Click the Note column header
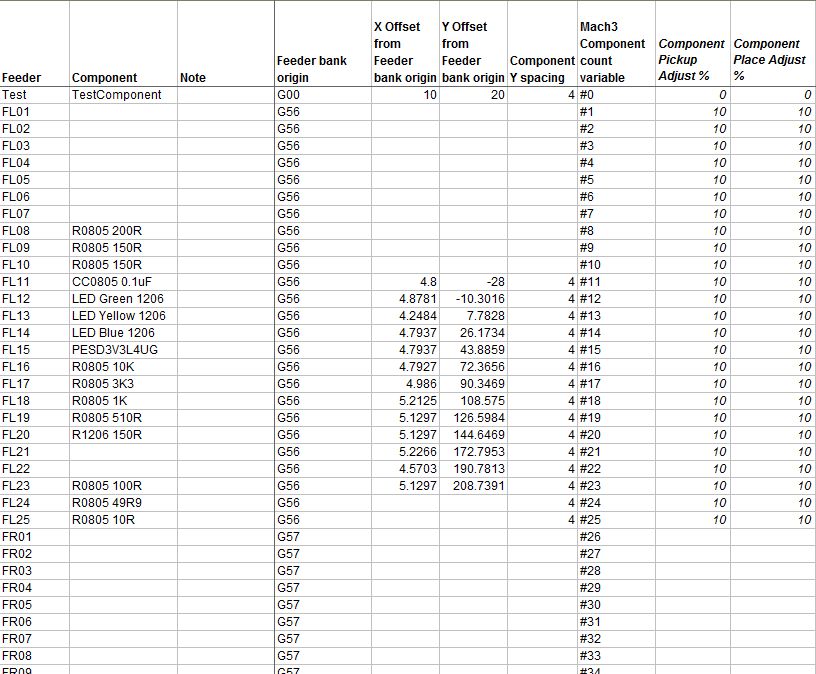This screenshot has width=816, height=674. [x=192, y=77]
